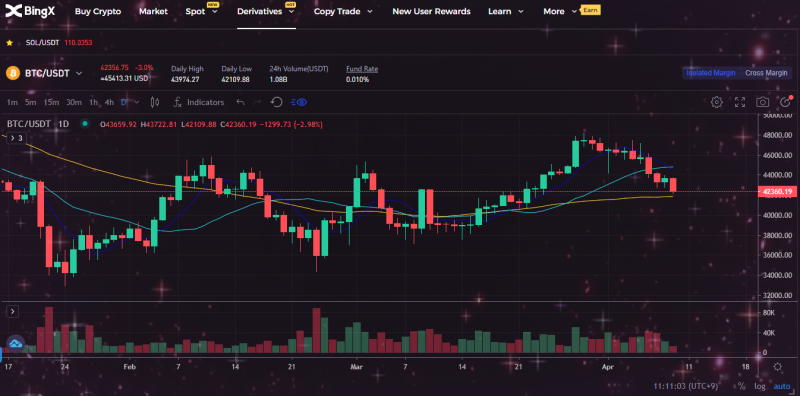Select the 1h timeframe
Image resolution: width=800 pixels, height=396 pixels.
point(93,102)
